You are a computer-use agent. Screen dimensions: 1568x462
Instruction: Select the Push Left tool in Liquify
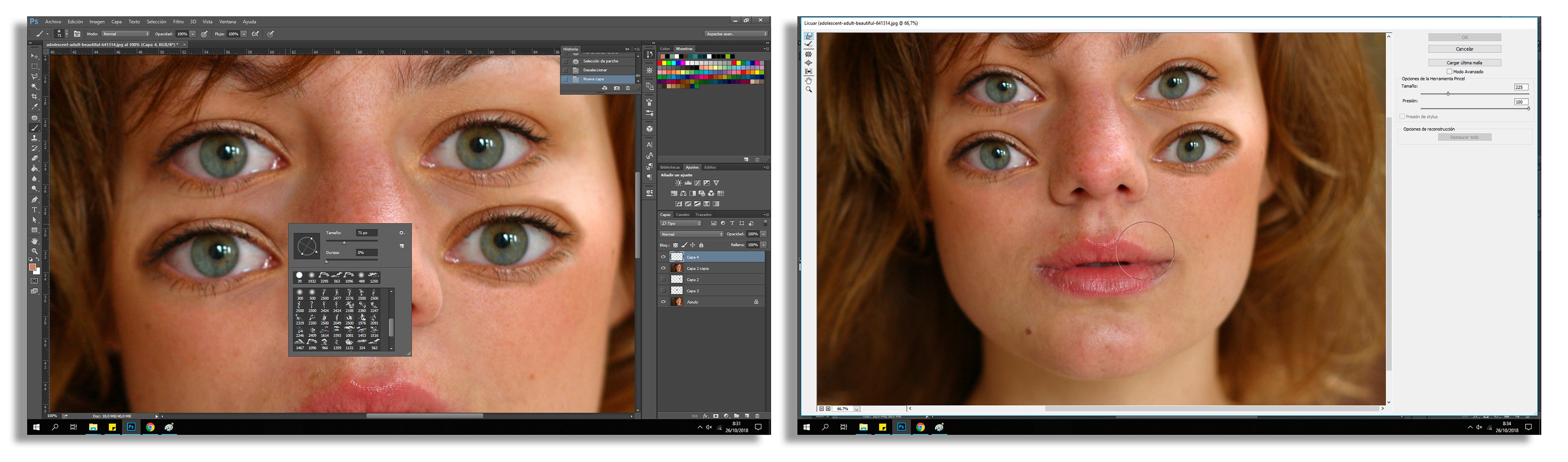tap(809, 72)
